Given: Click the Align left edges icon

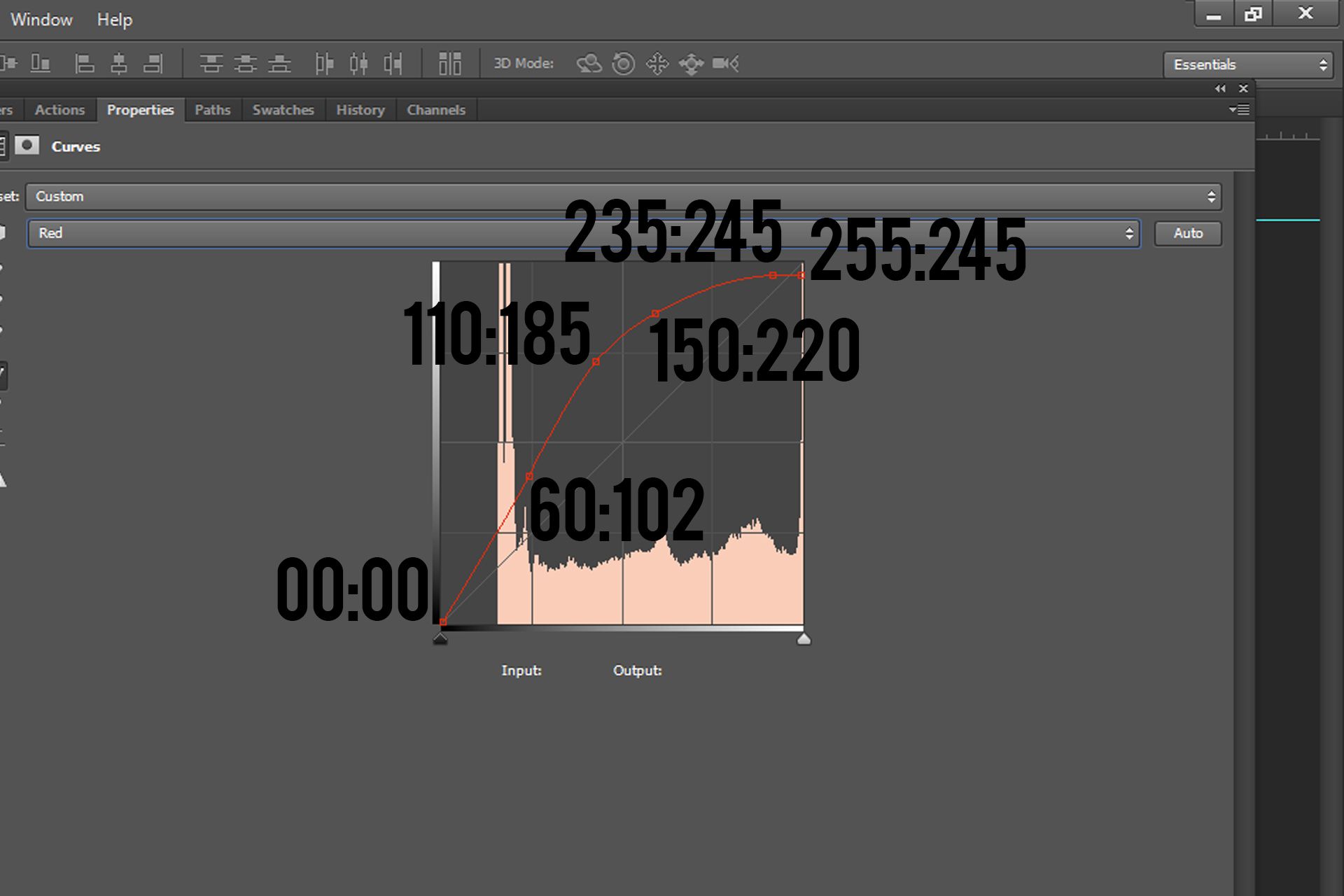Looking at the screenshot, I should [x=84, y=64].
